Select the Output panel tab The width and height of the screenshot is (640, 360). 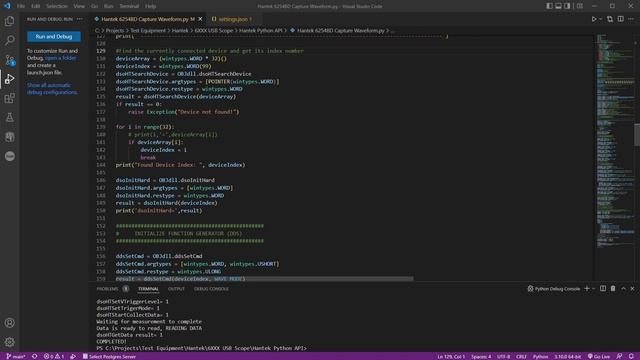tap(176, 289)
